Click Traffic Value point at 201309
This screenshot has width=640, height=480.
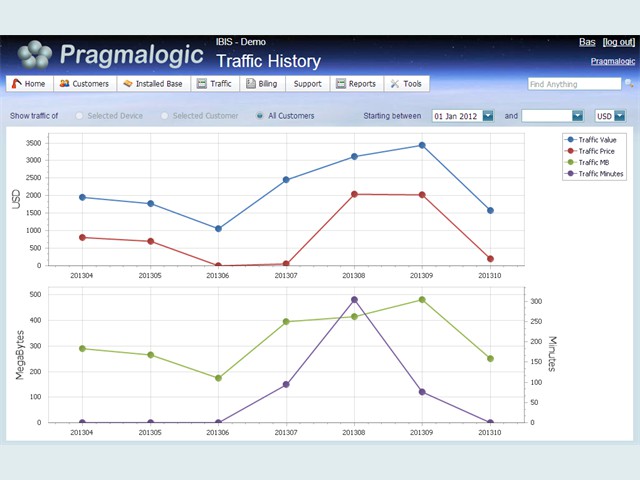tap(422, 145)
